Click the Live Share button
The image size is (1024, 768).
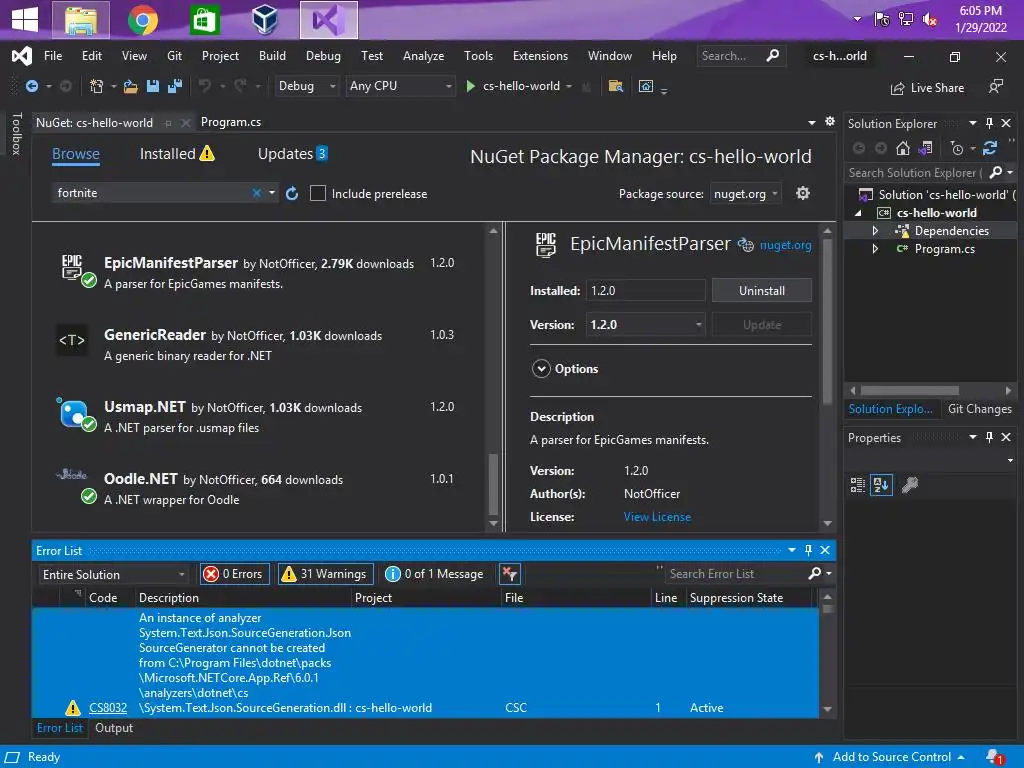click(927, 88)
